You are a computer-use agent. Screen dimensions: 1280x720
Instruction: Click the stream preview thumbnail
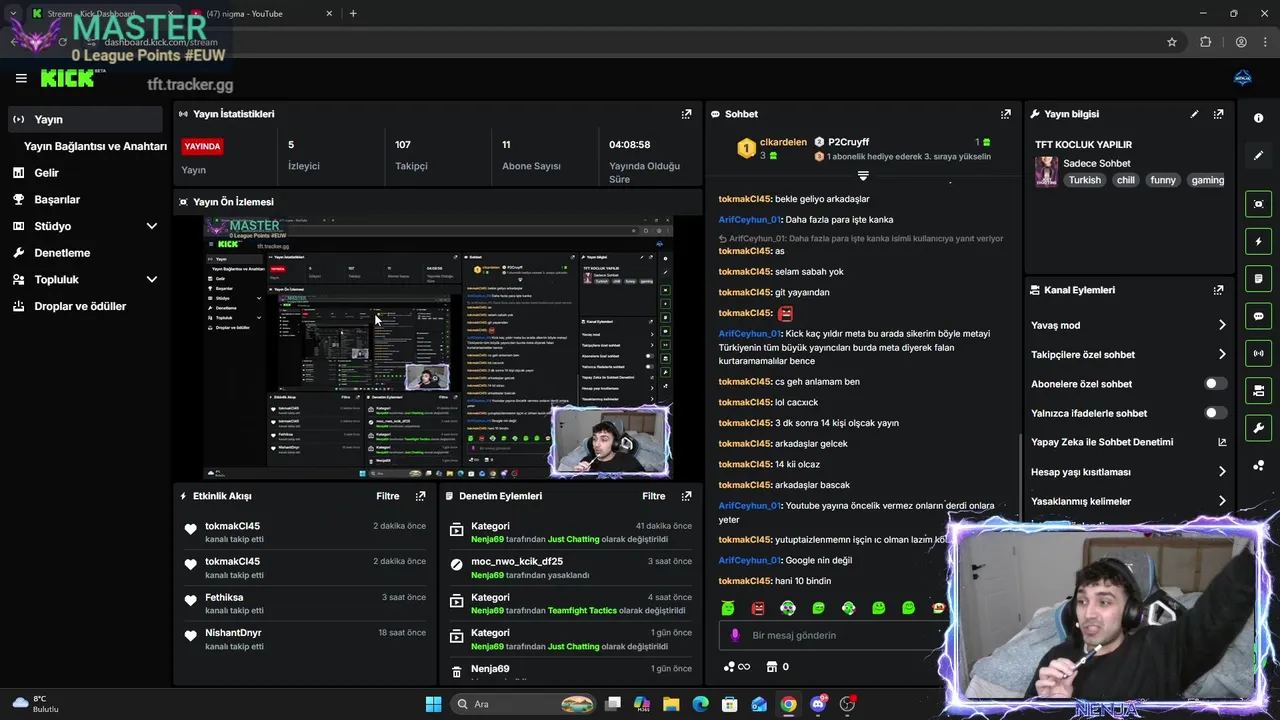pyautogui.click(x=438, y=347)
